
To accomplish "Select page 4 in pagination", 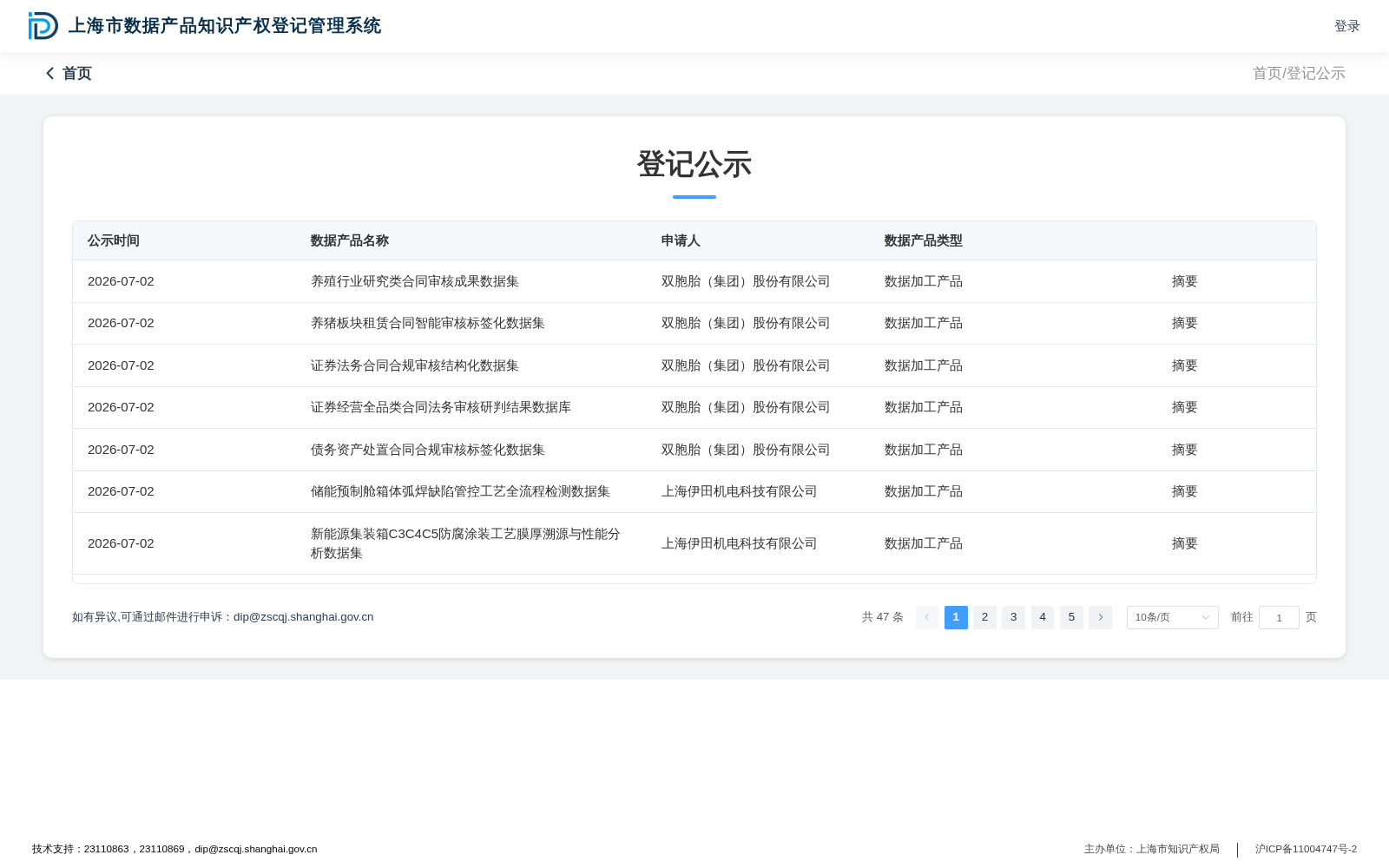I will 1043,617.
